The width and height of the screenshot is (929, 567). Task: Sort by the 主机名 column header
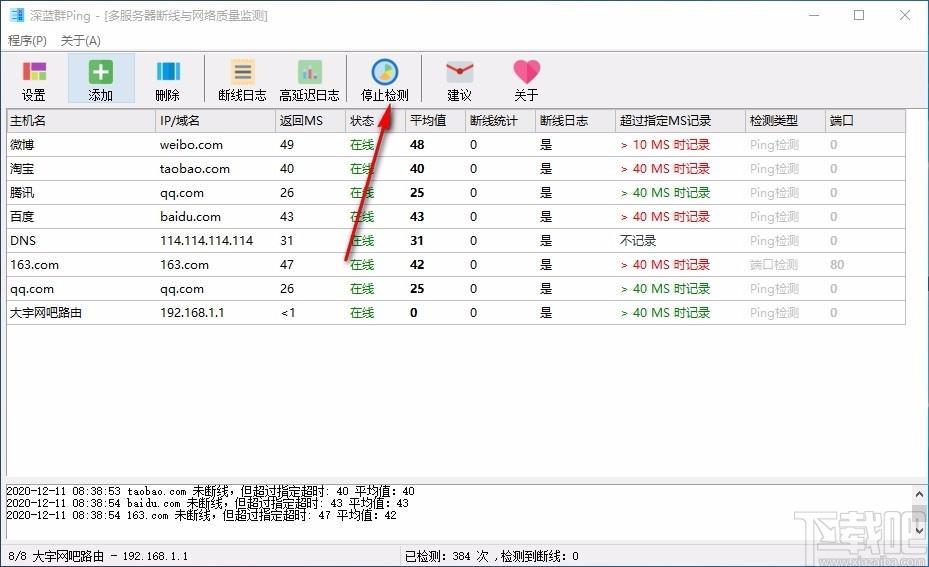click(x=81, y=121)
